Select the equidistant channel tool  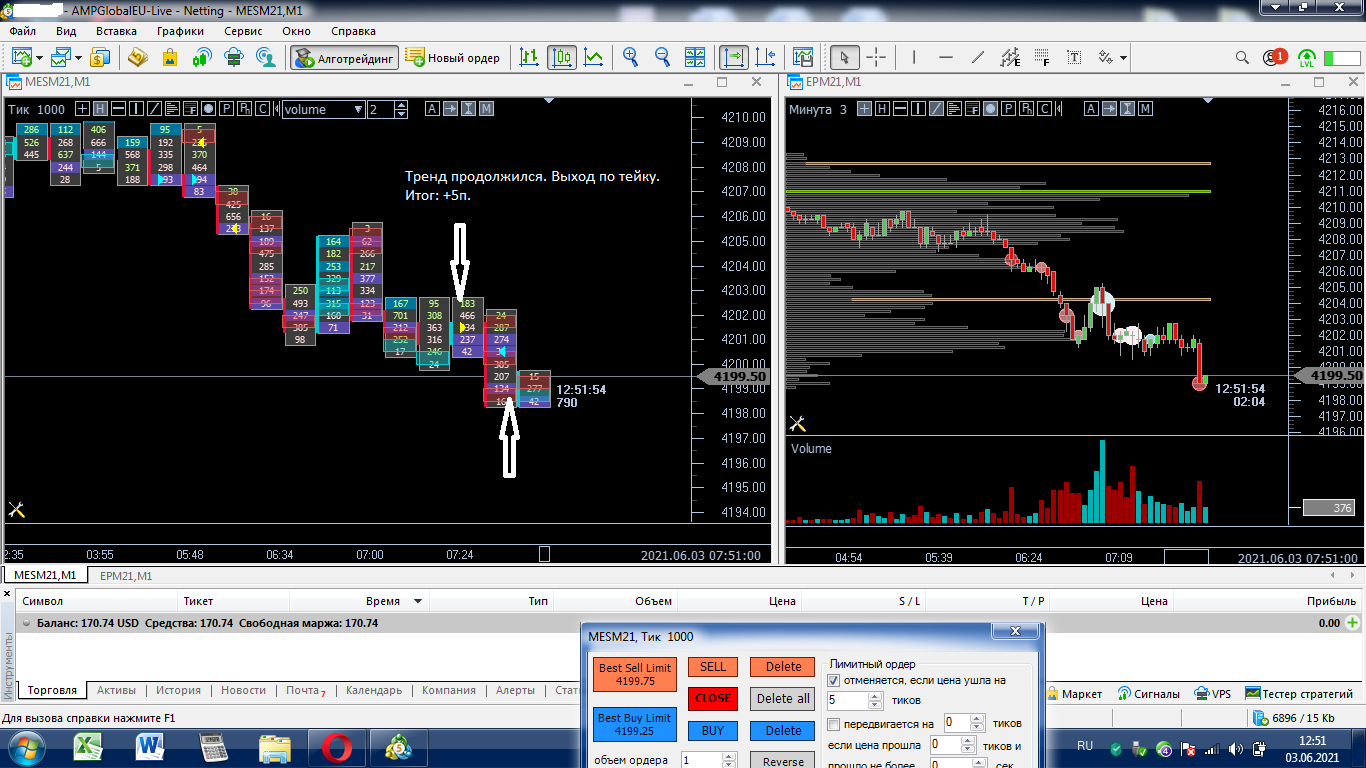[1010, 57]
